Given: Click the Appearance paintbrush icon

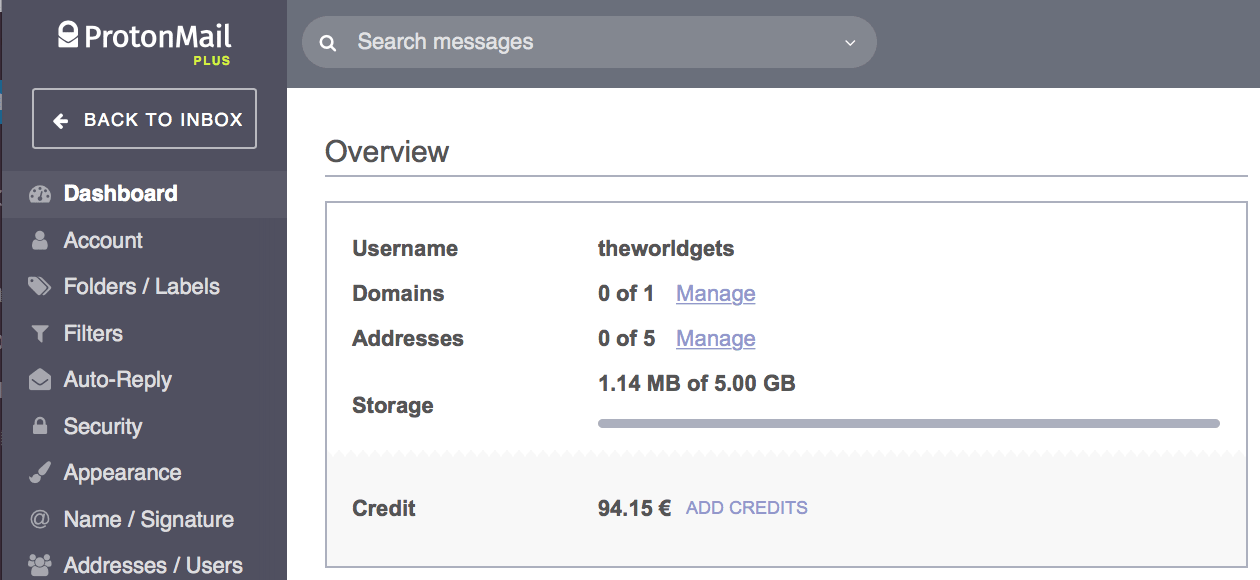Looking at the screenshot, I should (40, 473).
